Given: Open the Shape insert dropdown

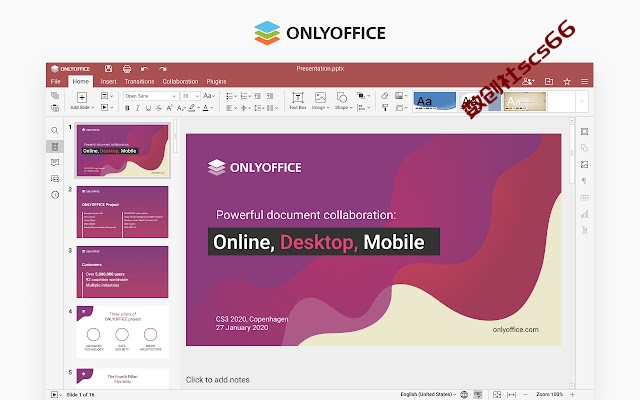Looking at the screenshot, I should [x=342, y=100].
